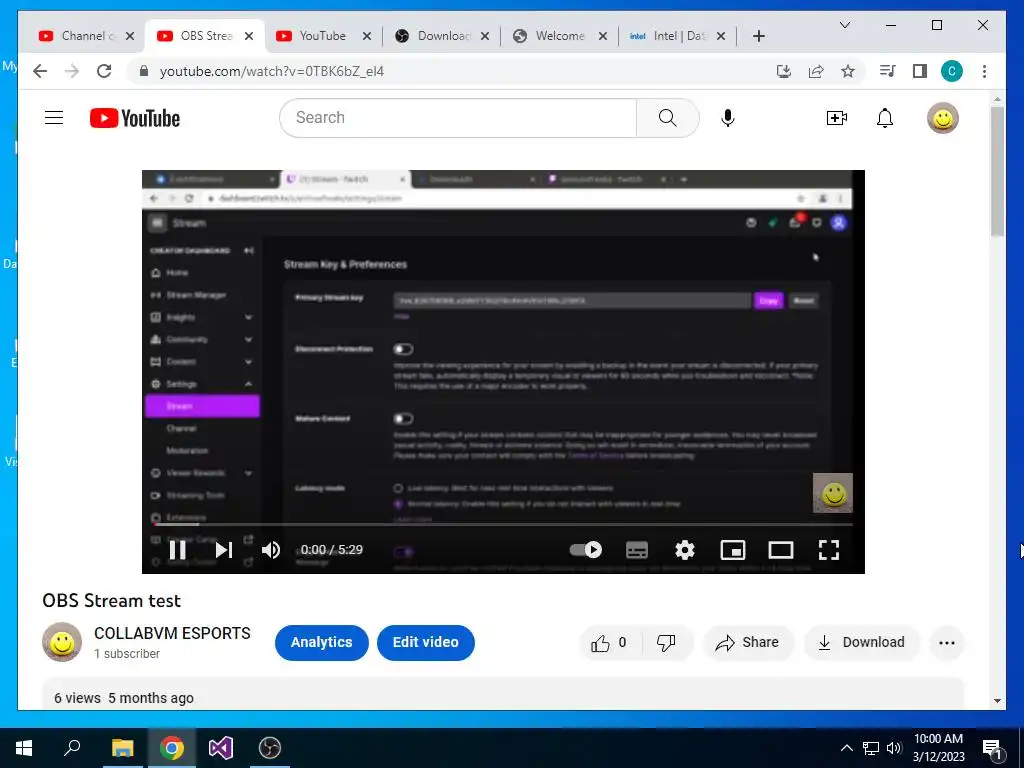Mute the video player volume
The image size is (1024, 768).
(270, 550)
